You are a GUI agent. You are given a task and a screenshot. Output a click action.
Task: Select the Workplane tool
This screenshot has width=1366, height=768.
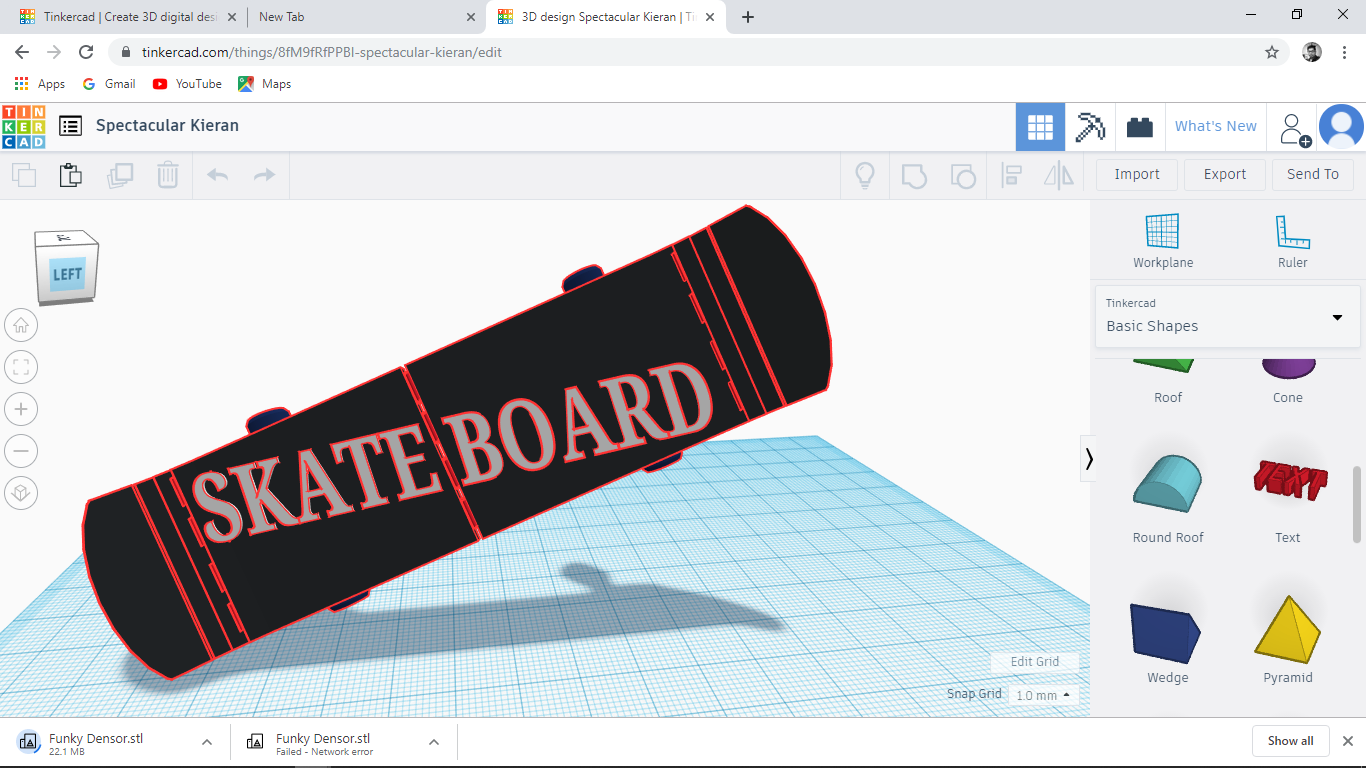tap(1163, 241)
